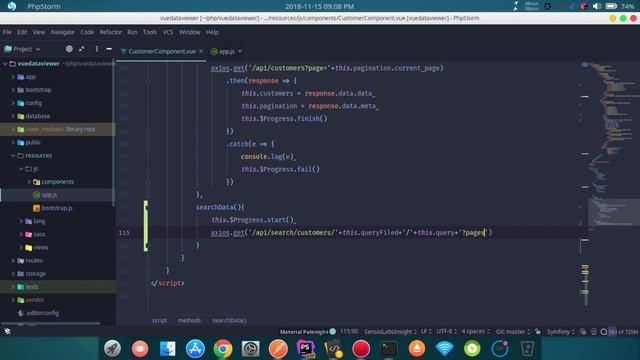This screenshot has height=360, width=640.
Task: Open the File menu
Action: (7, 32)
